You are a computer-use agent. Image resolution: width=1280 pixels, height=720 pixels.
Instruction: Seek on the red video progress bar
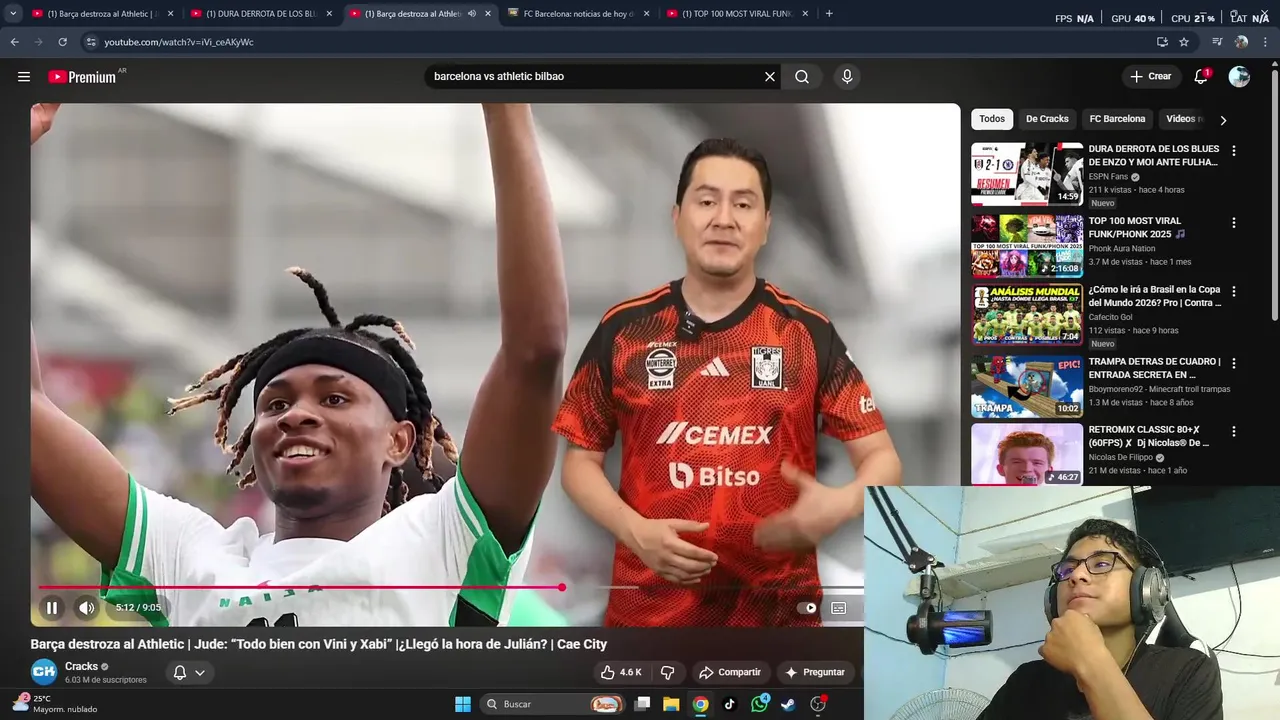300,588
